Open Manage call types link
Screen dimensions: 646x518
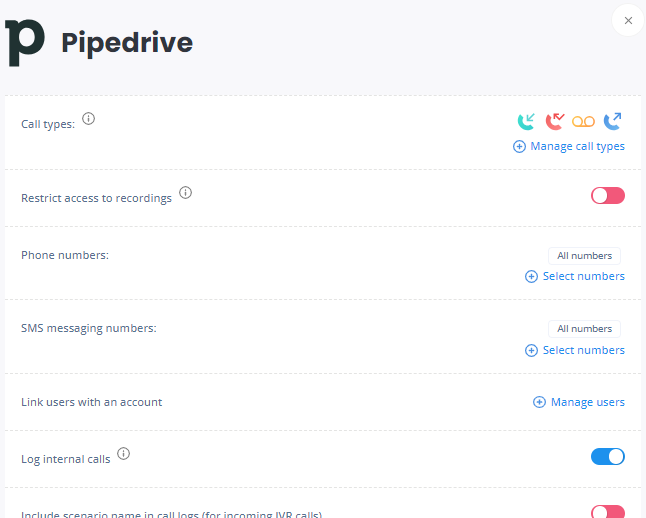577,146
